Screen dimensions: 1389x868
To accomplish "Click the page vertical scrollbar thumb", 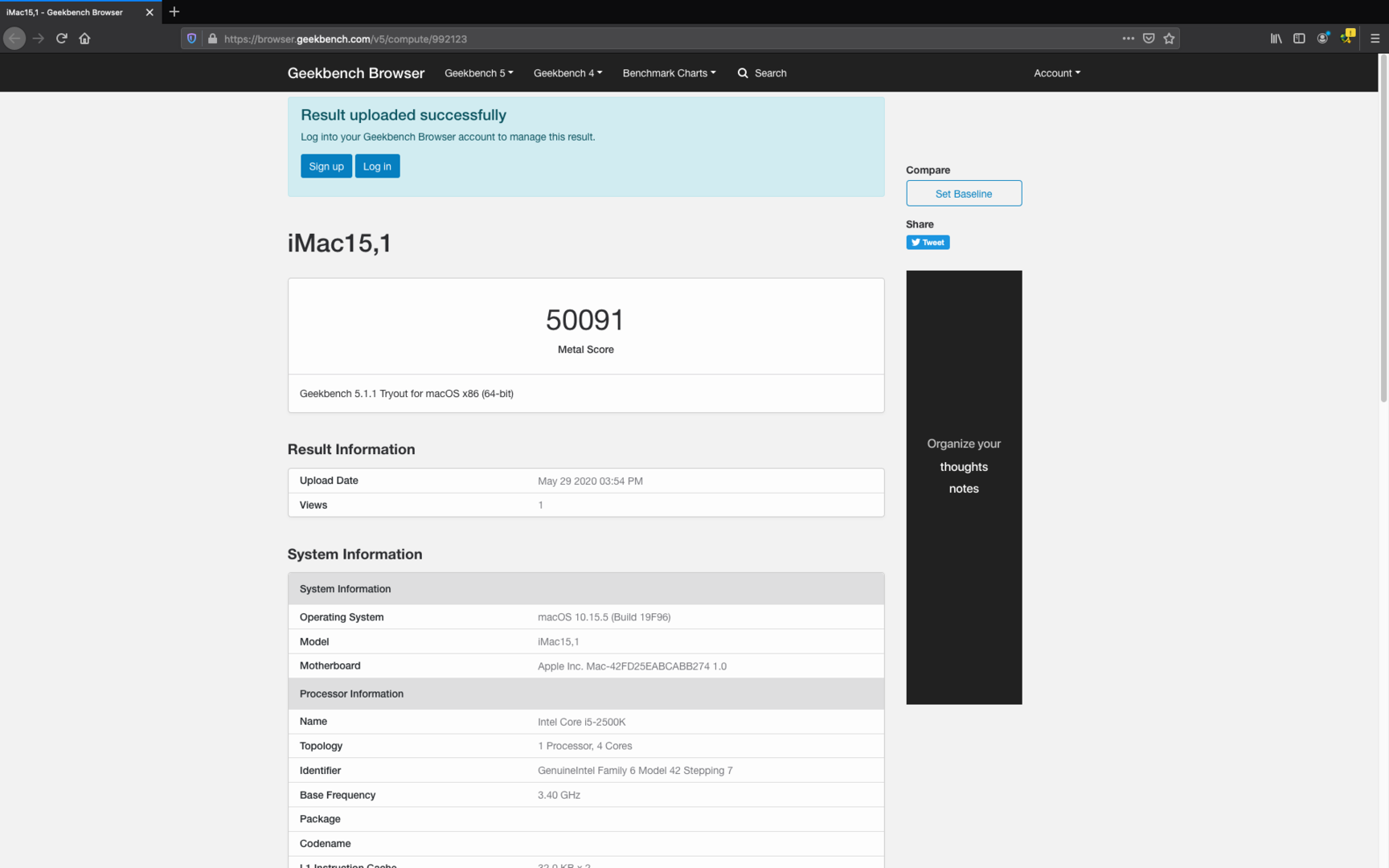I will (1383, 229).
